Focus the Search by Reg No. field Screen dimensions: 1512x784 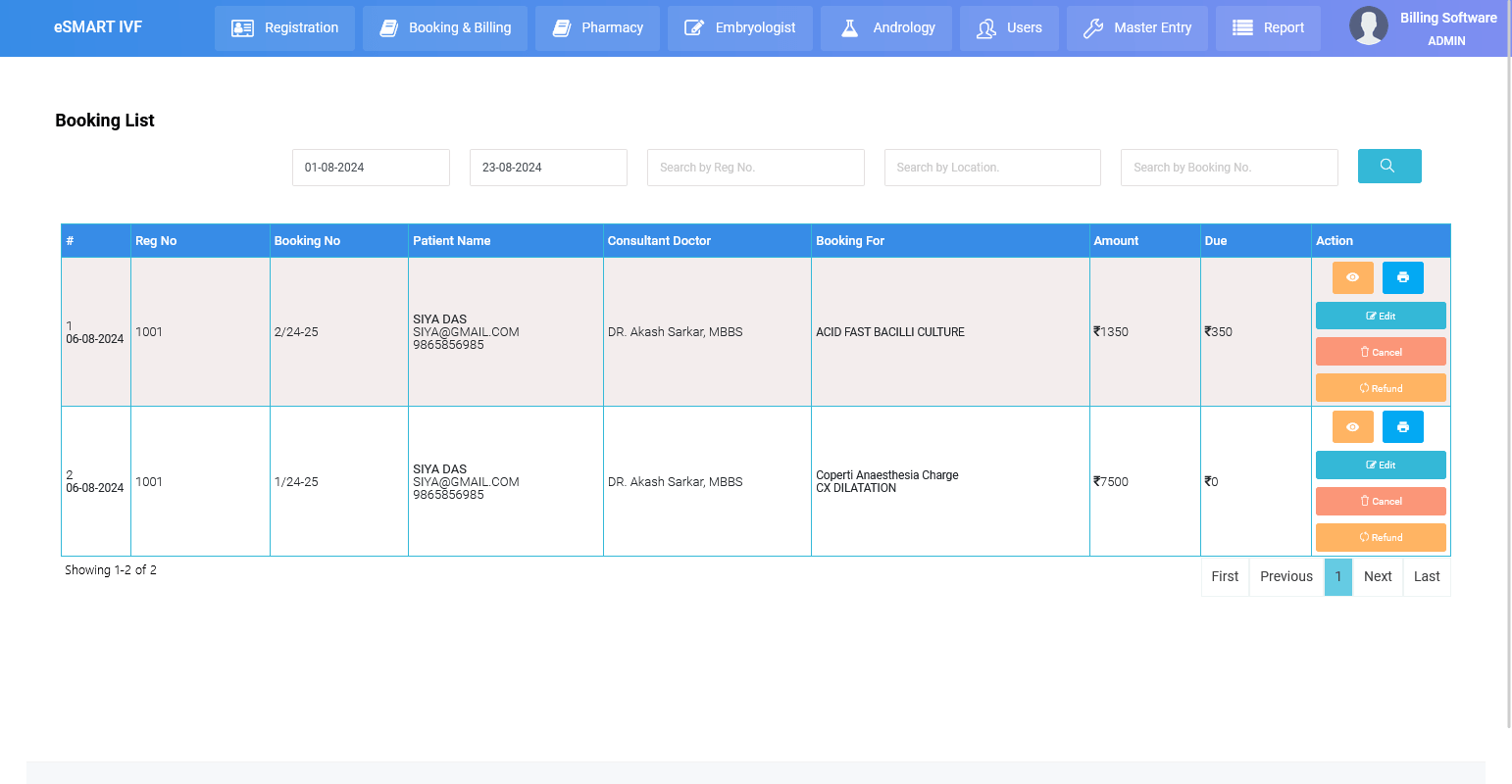755,168
